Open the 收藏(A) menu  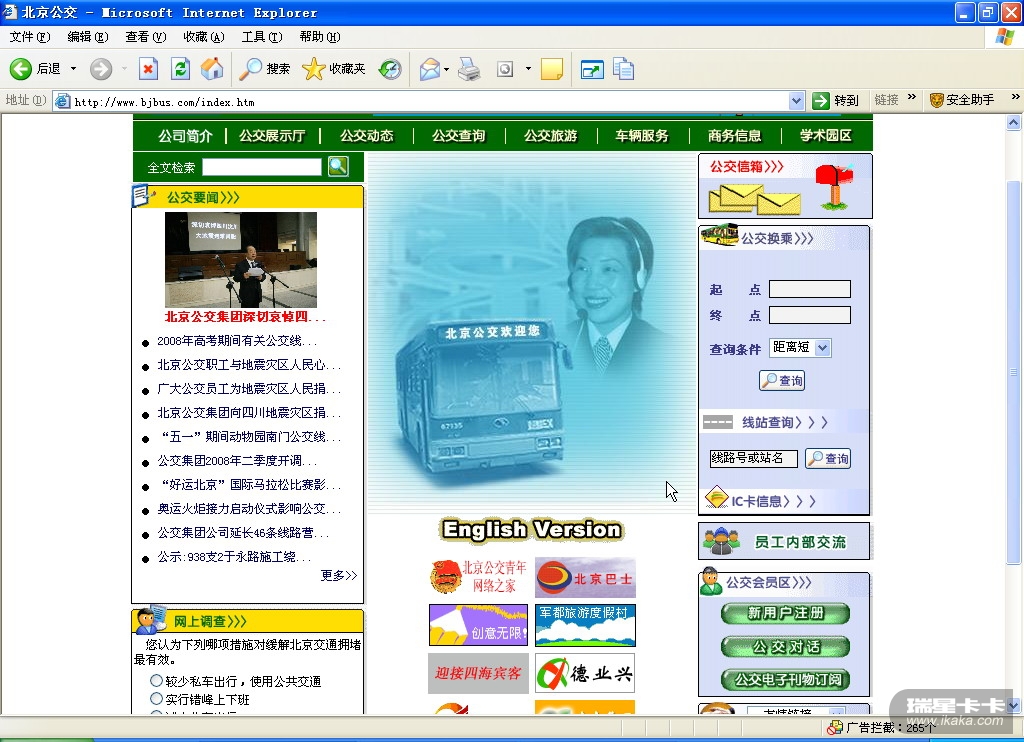pos(204,37)
